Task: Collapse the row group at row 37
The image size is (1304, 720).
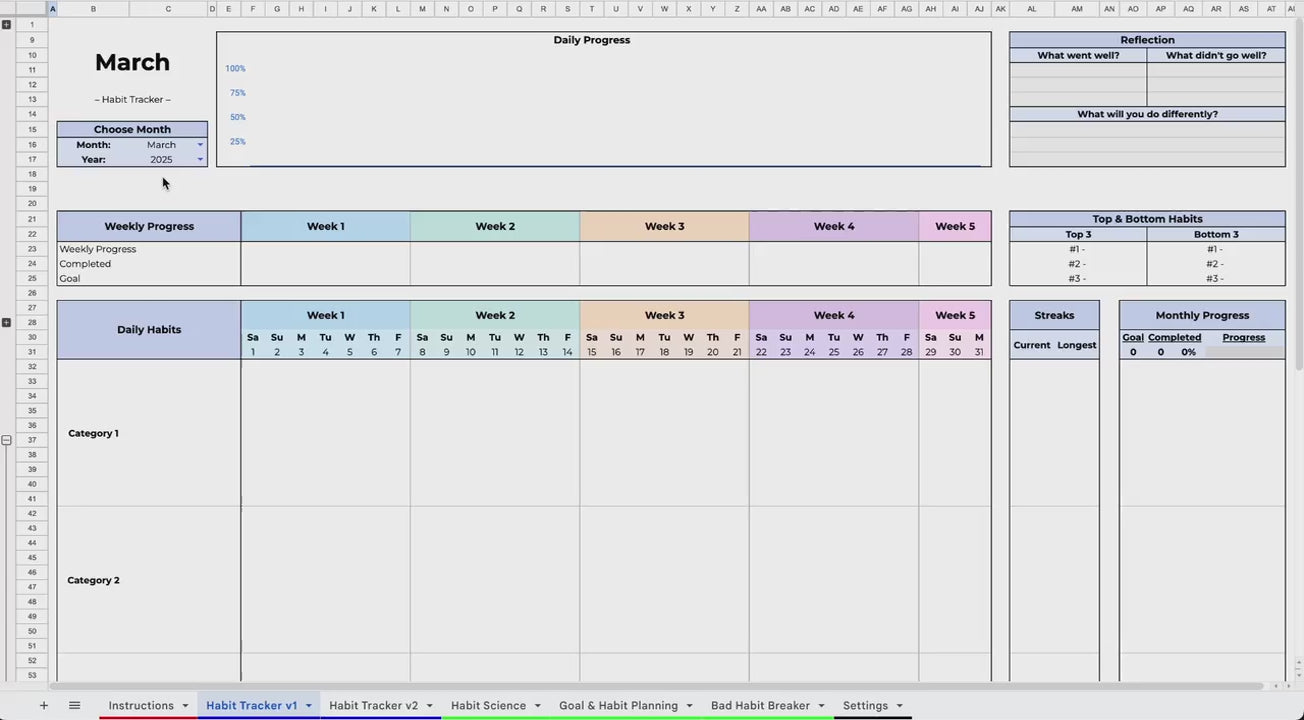Action: (6, 440)
